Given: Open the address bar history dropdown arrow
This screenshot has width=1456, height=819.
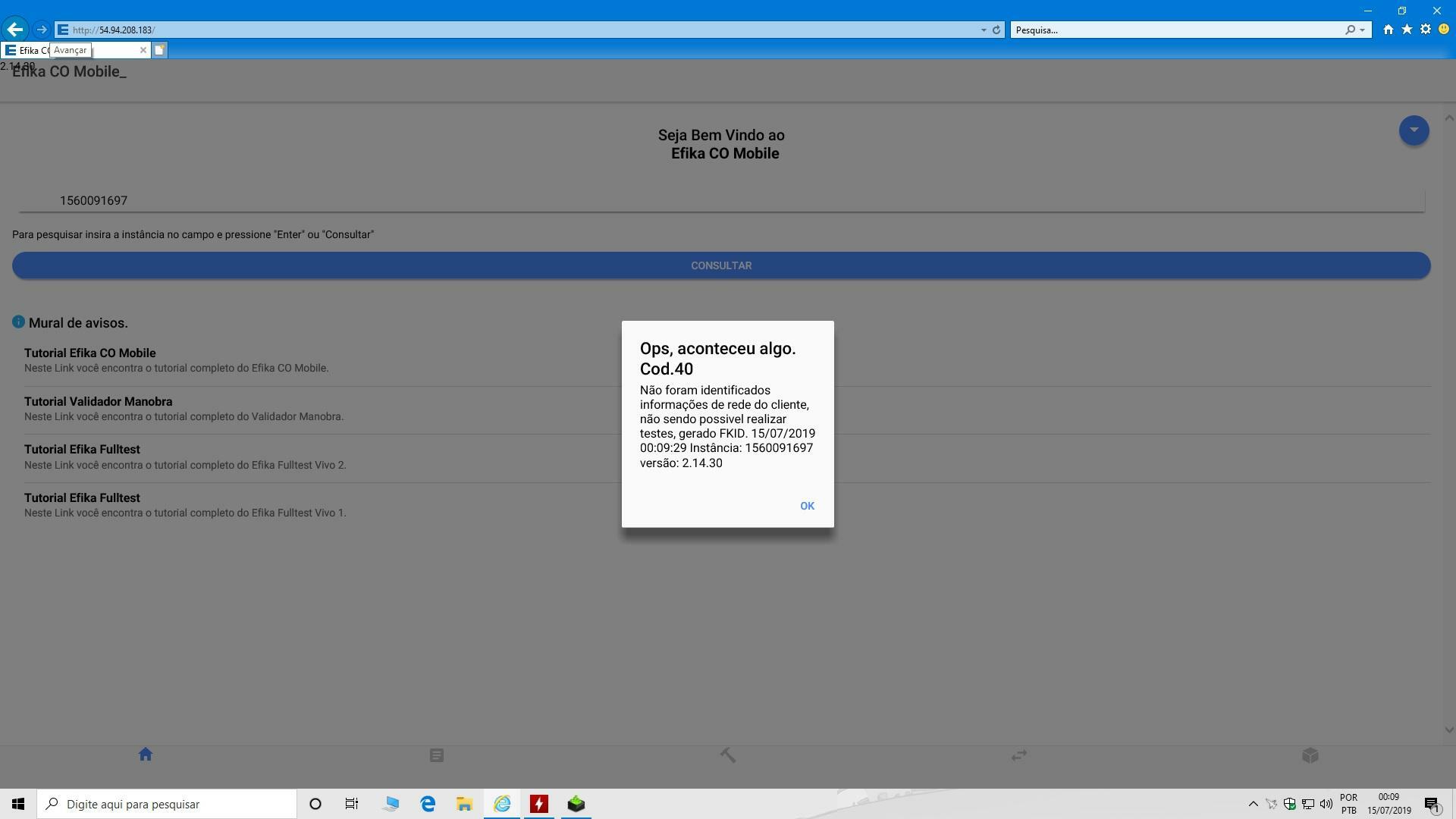Looking at the screenshot, I should pyautogui.click(x=984, y=30).
